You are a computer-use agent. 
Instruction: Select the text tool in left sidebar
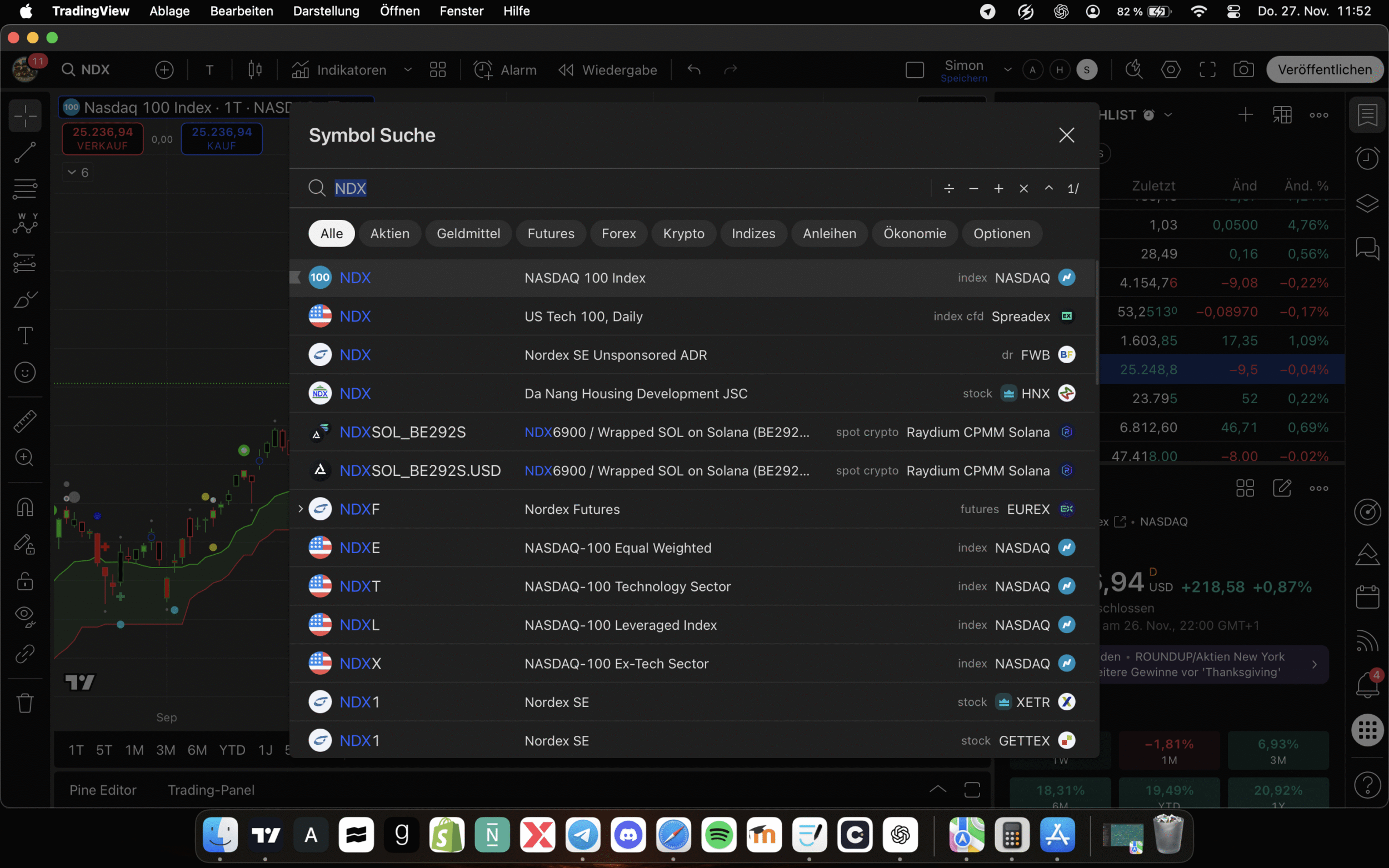[24, 336]
